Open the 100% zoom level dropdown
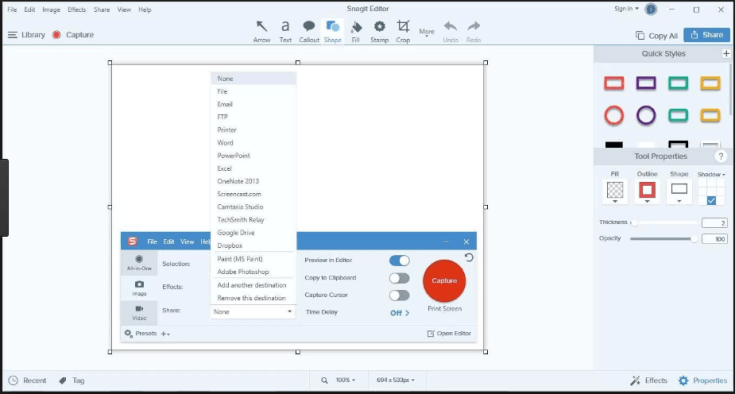 click(345, 380)
